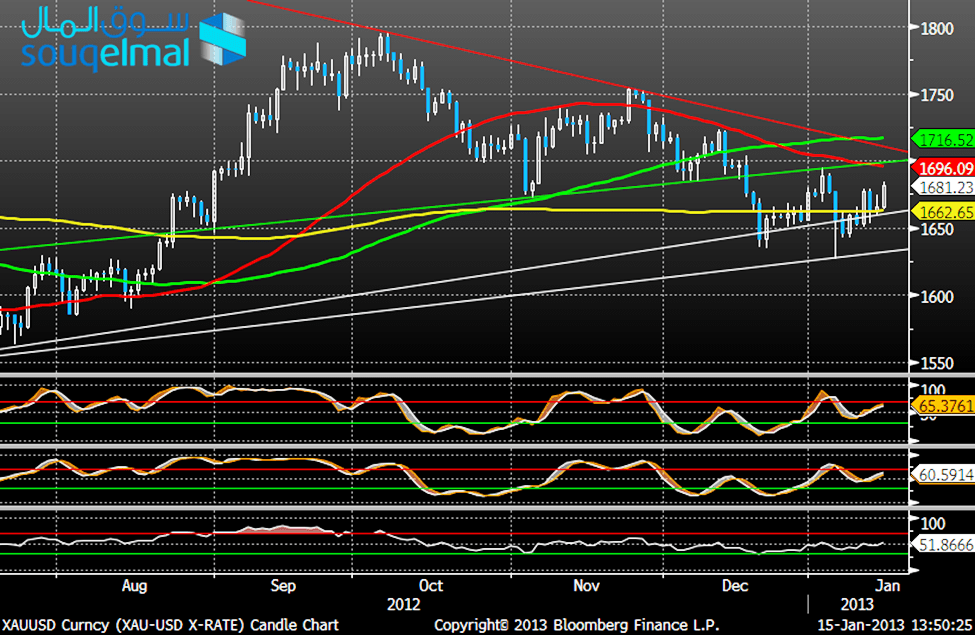Click the 1650 price axis label
Image resolution: width=975 pixels, height=635 pixels.
[x=937, y=229]
